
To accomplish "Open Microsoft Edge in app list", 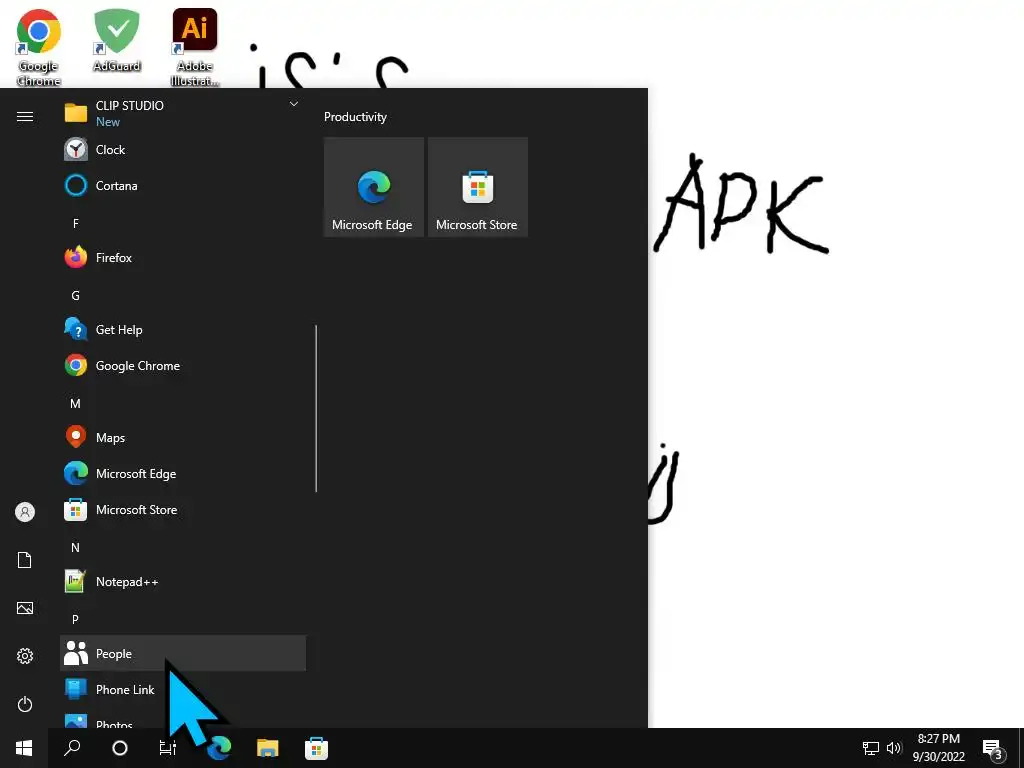I will point(183,473).
